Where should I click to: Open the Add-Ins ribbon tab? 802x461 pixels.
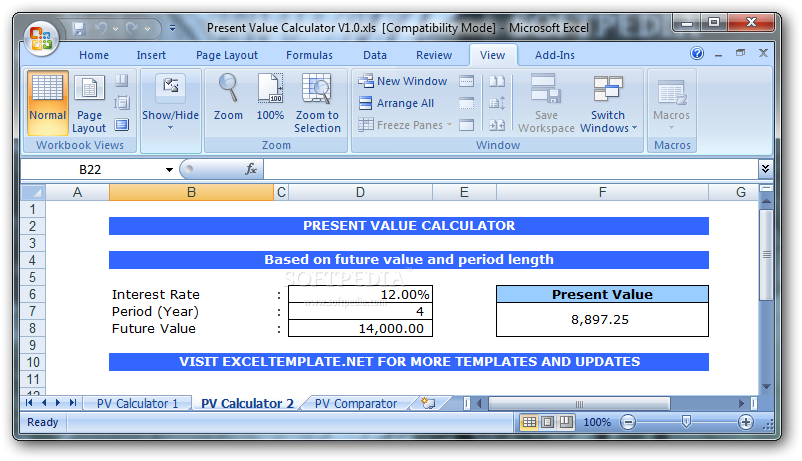click(x=554, y=55)
